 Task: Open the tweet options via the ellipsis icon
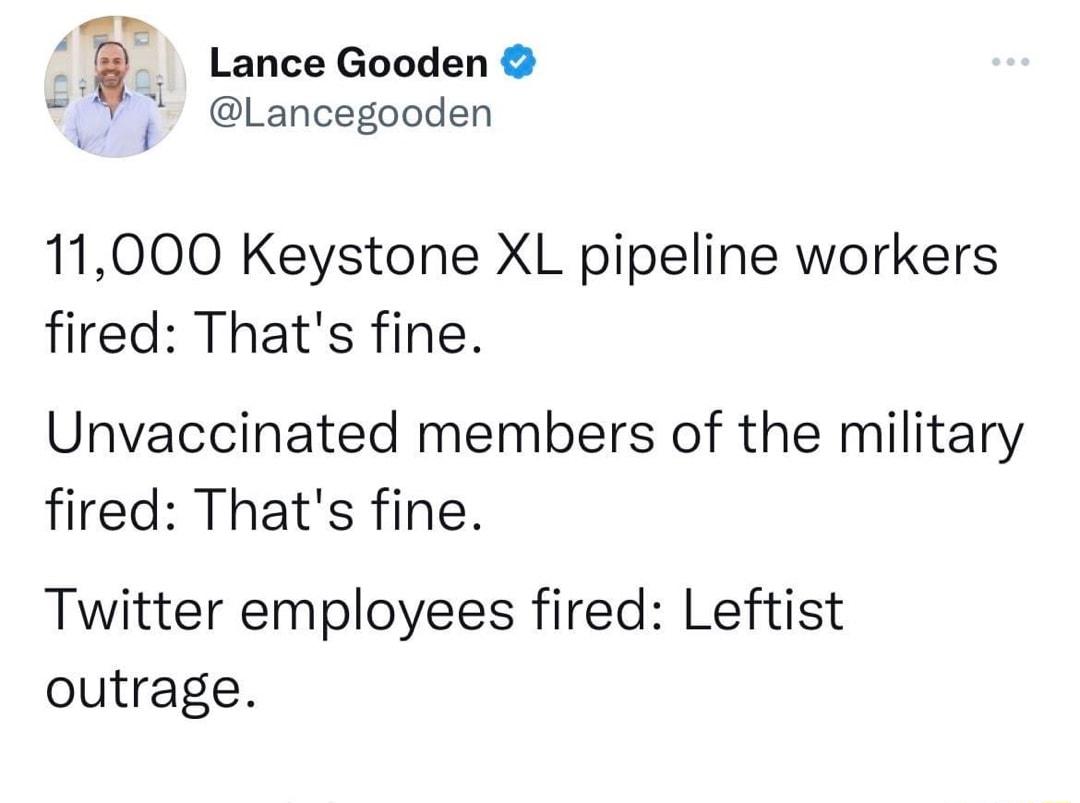pos(1012,60)
